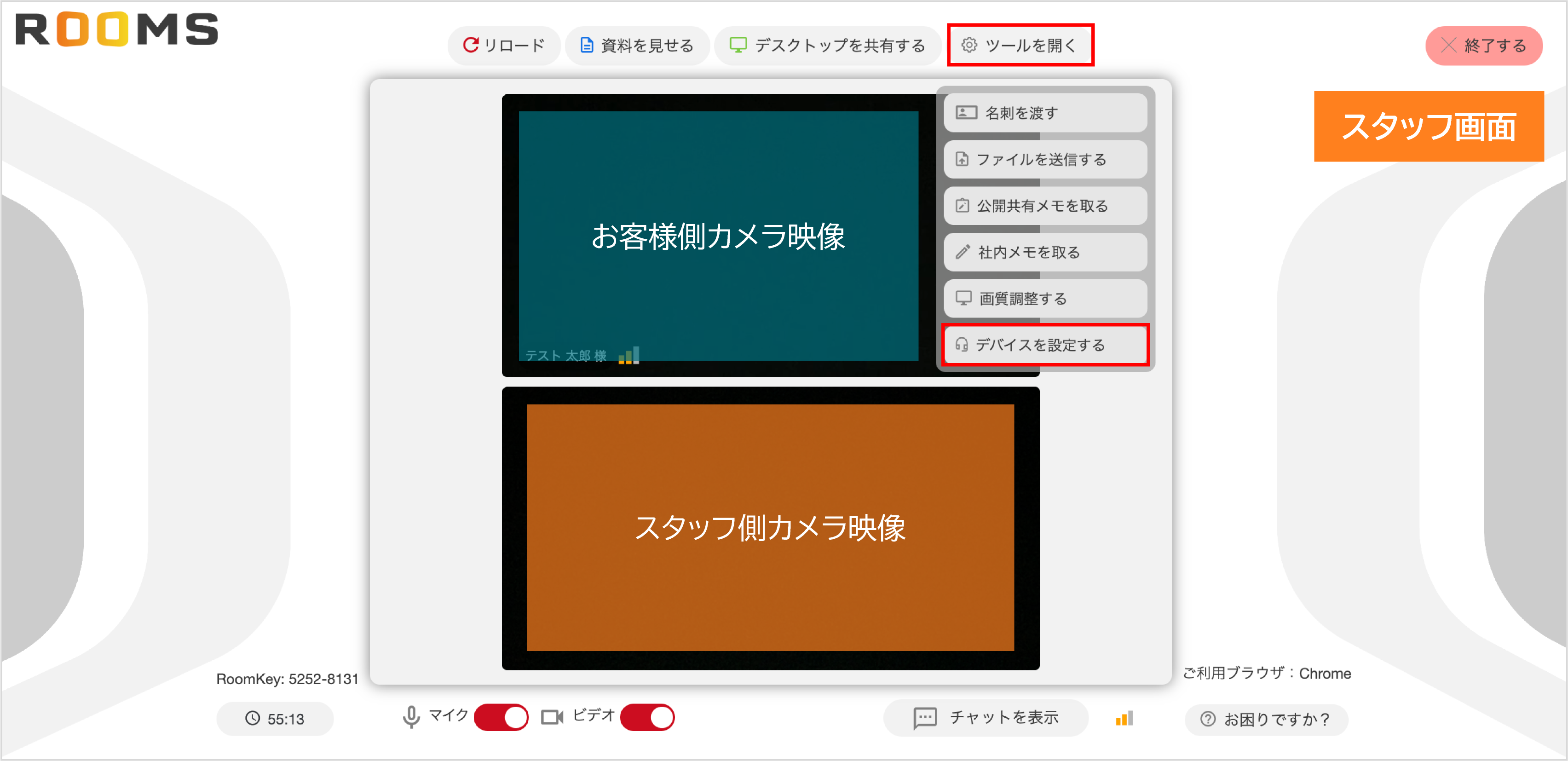1568x761 pixels.
Task: Click the file upload icon on ファイルを送信する
Action: pyautogui.click(x=963, y=160)
